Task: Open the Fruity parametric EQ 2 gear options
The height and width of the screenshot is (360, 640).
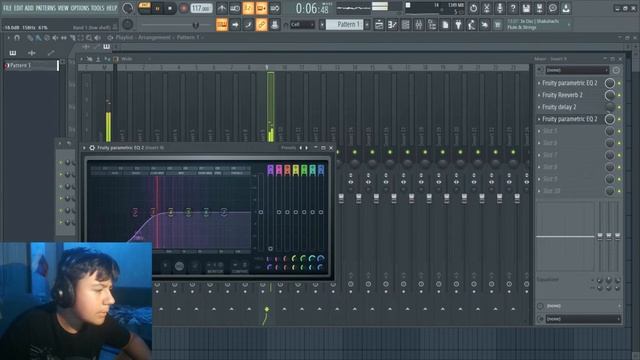Action: (x=92, y=148)
